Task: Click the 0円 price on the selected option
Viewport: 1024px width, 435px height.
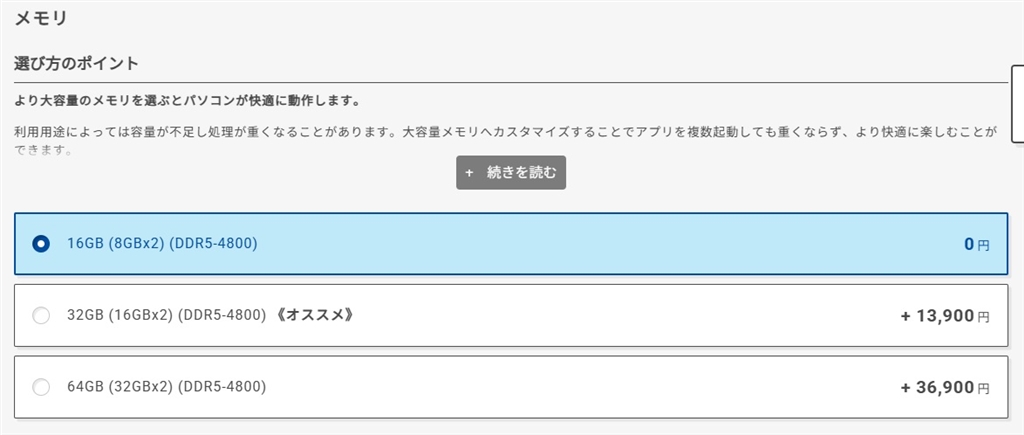Action: 976,244
